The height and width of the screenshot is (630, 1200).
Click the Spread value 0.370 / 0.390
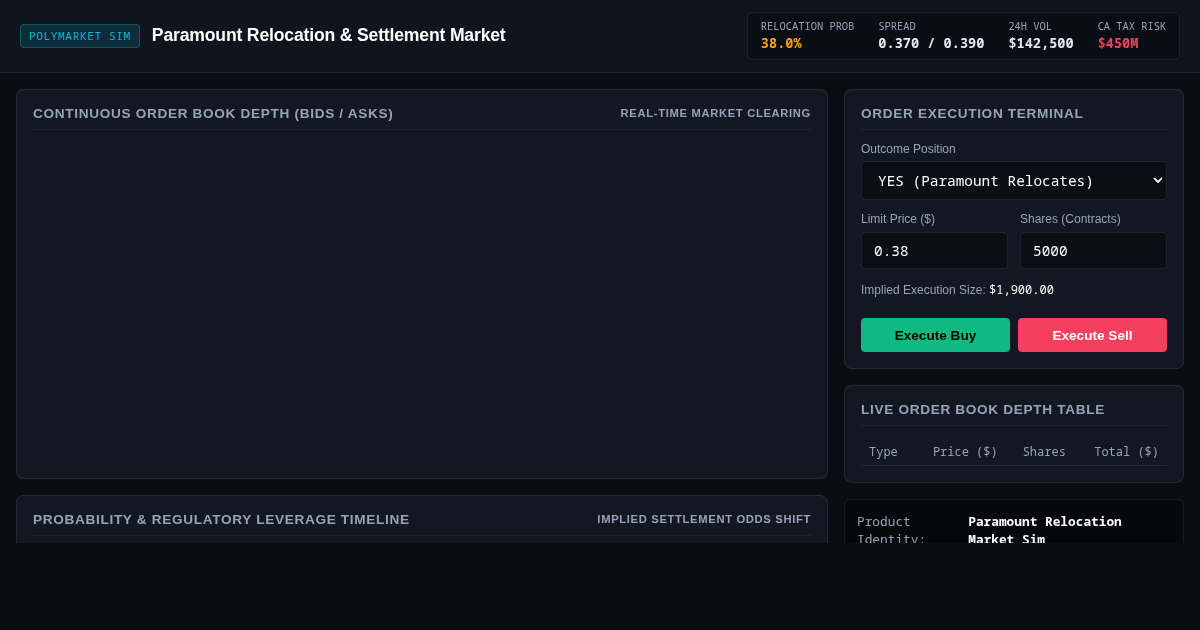click(x=931, y=43)
